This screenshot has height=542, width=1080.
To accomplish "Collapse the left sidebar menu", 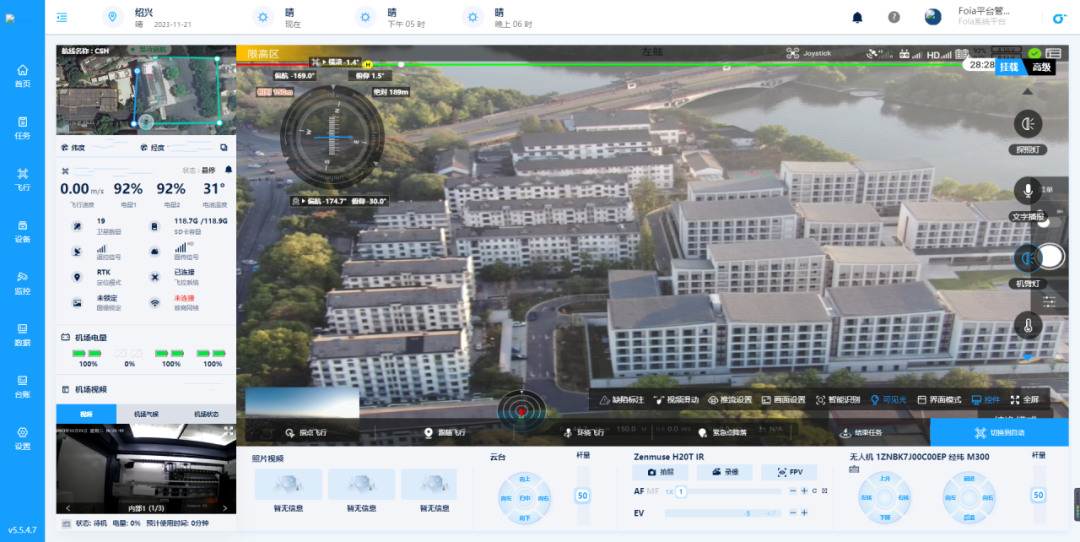I will click(62, 17).
